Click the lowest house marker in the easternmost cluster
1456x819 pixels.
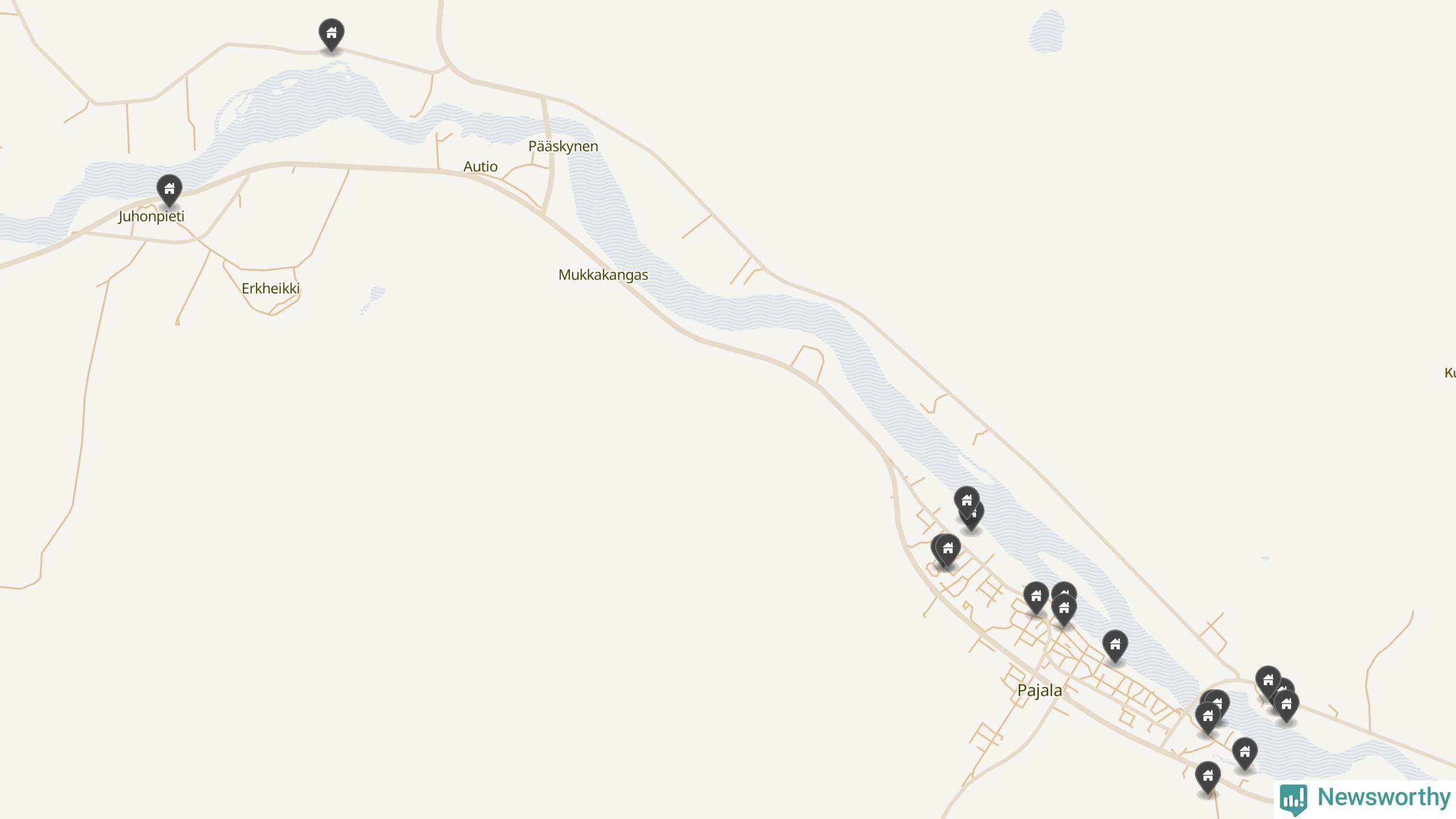[x=1287, y=707]
